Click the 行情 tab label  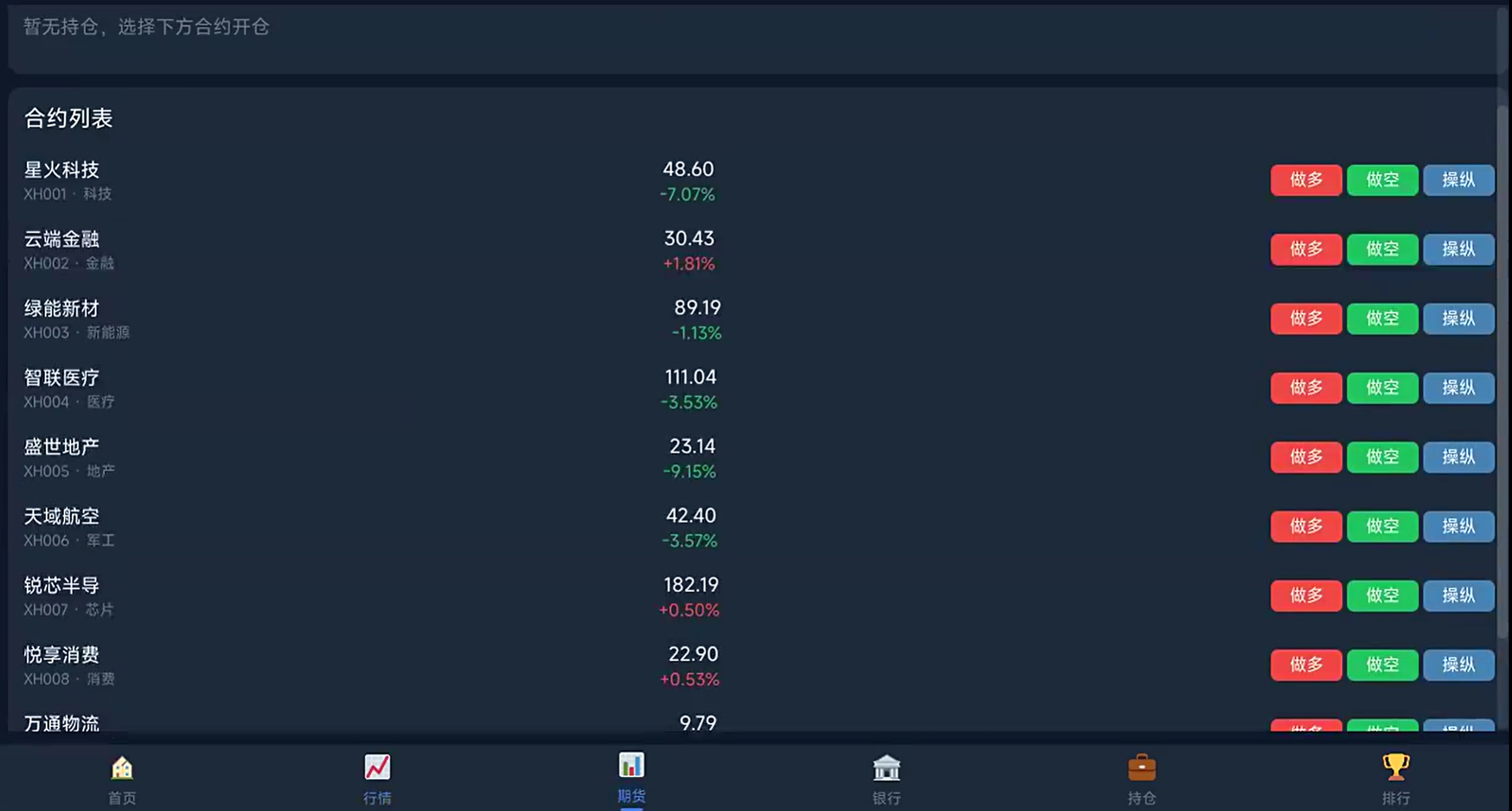(x=377, y=798)
